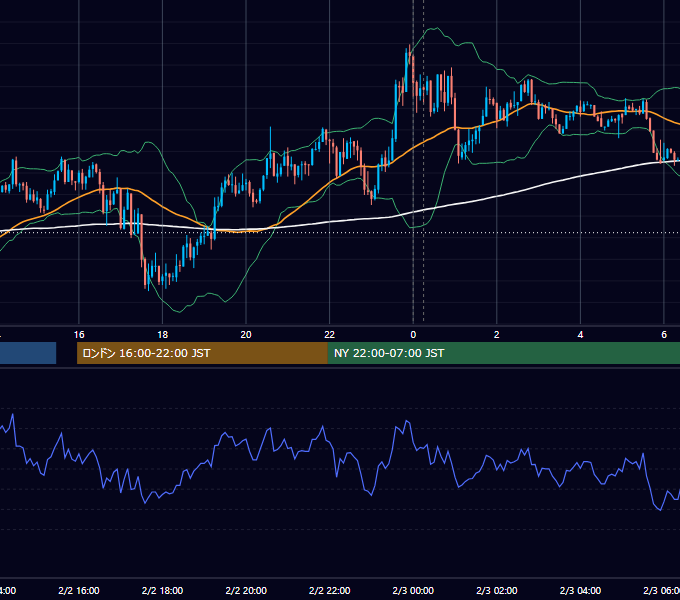
Task: Click the 0 hour label on price chart axis
Action: [413, 335]
